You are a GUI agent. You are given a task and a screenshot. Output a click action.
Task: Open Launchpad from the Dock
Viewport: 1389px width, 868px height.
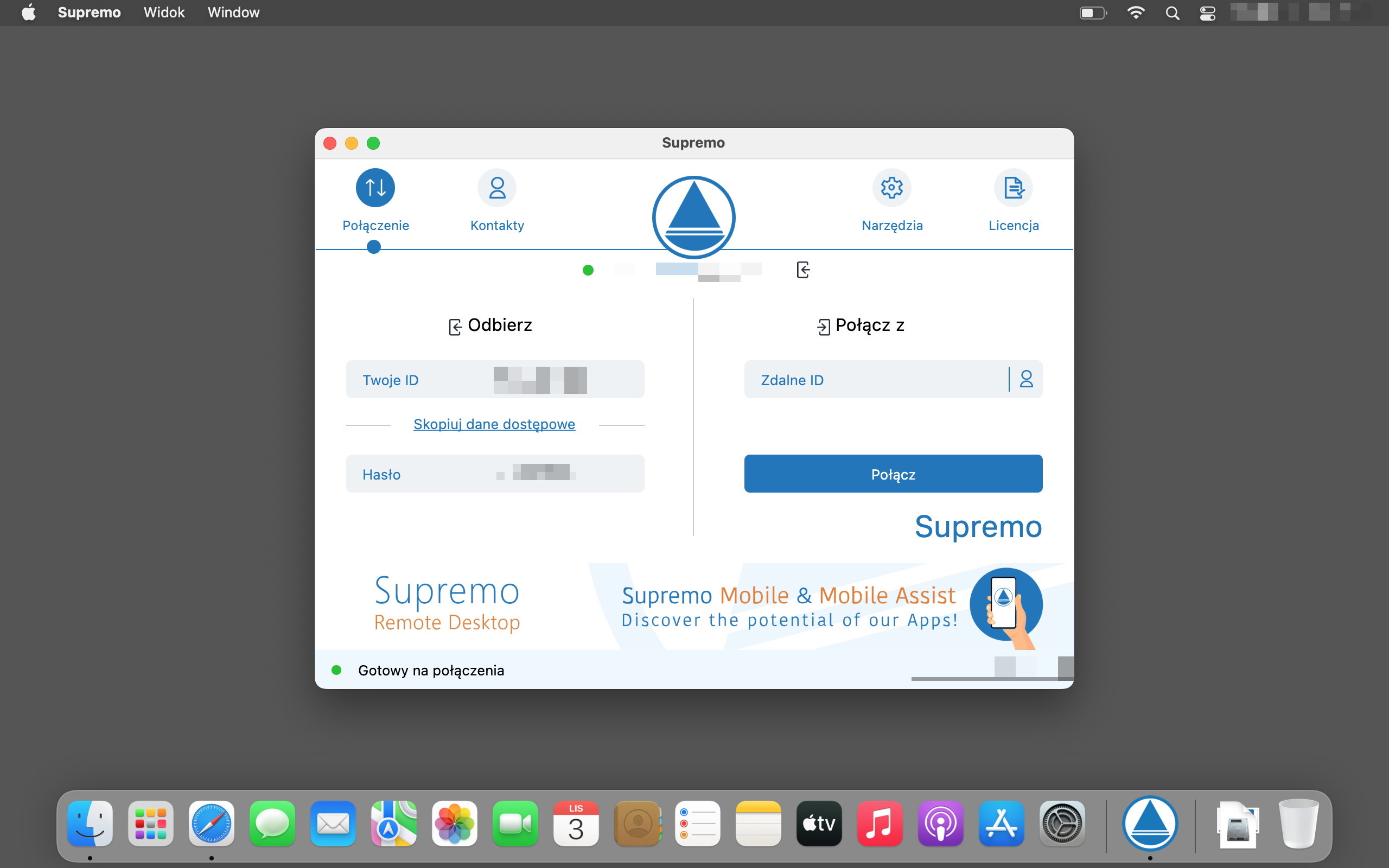tap(151, 824)
